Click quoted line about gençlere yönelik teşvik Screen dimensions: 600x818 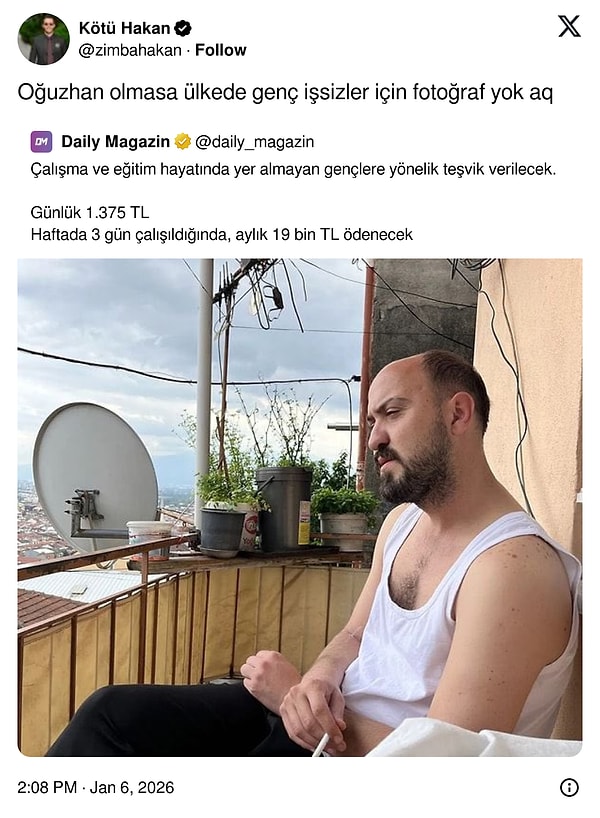(x=293, y=170)
